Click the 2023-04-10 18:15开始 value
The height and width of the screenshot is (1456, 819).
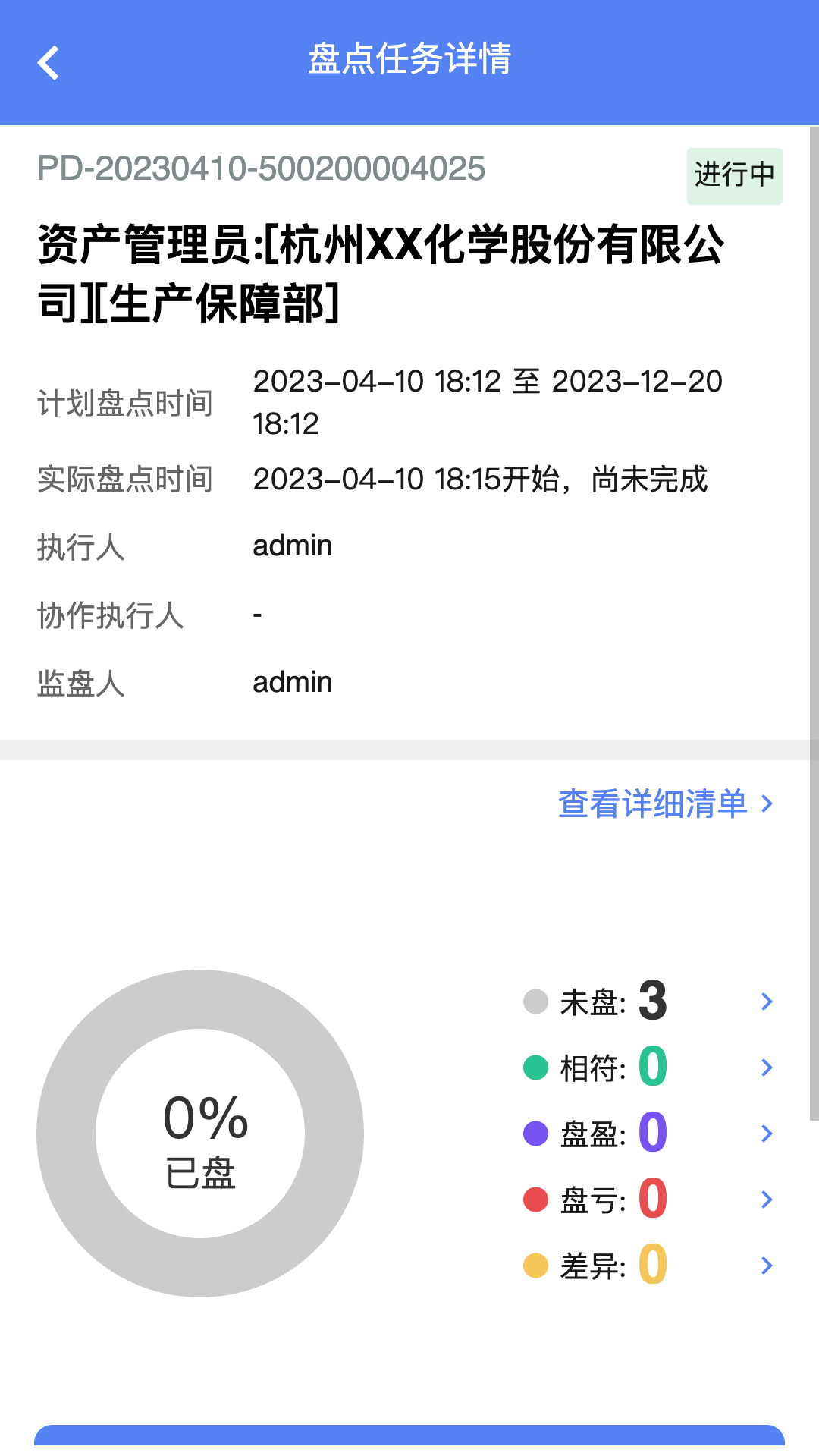pyautogui.click(x=480, y=479)
